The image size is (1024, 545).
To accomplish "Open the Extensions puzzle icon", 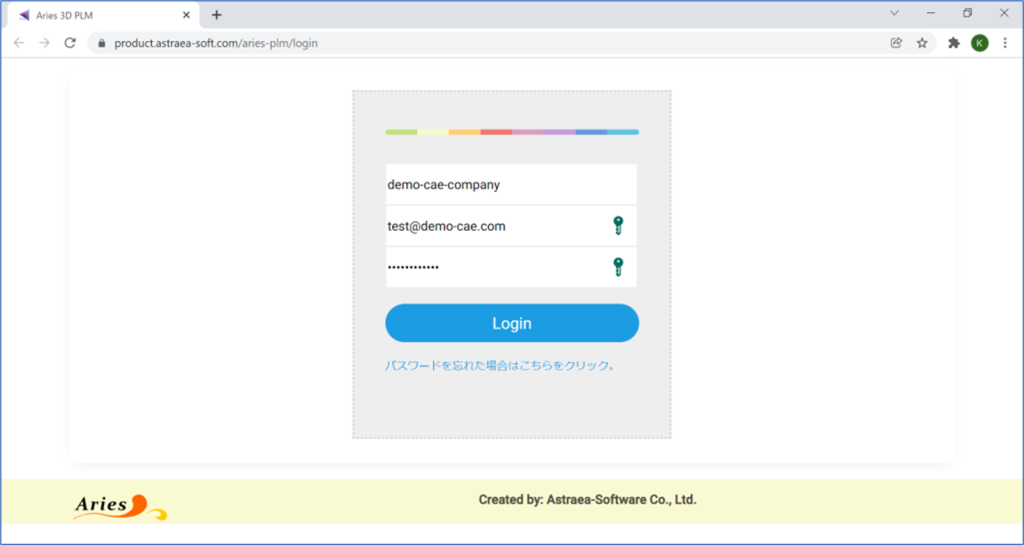I will (954, 43).
